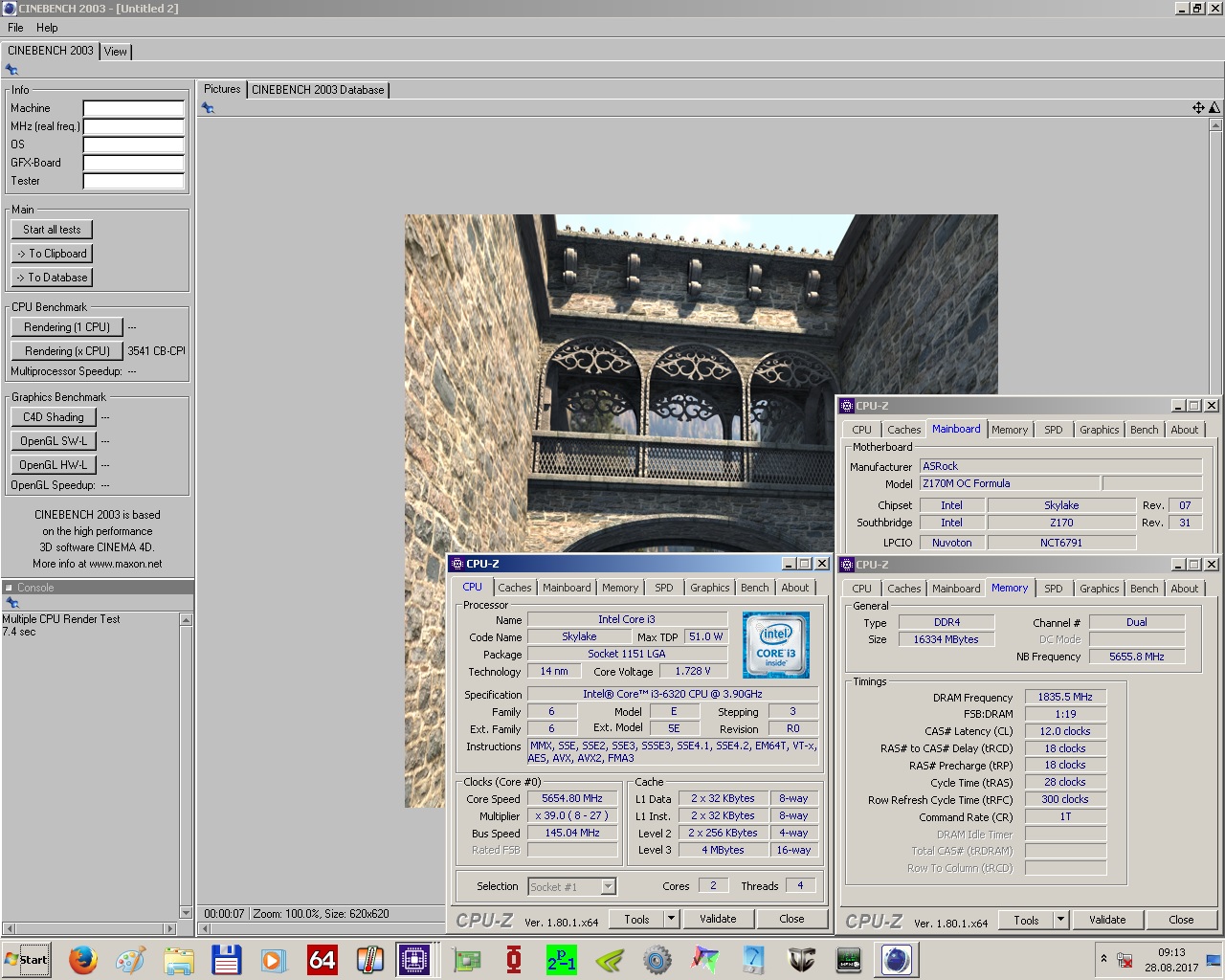Open the Start menu
Image resolution: width=1225 pixels, height=980 pixels.
click(x=26, y=959)
